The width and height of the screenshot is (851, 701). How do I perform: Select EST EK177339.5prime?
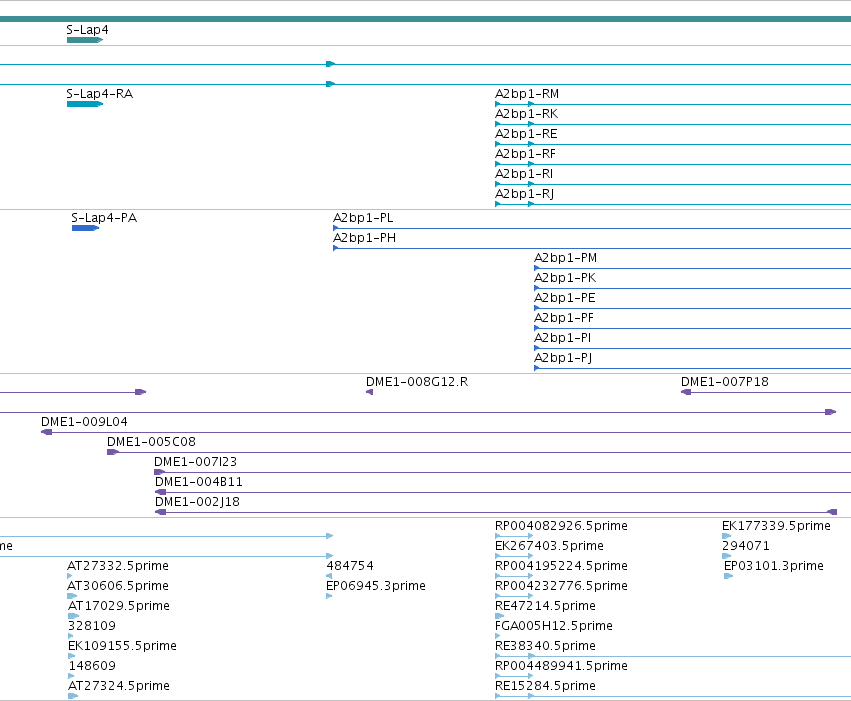point(777,526)
